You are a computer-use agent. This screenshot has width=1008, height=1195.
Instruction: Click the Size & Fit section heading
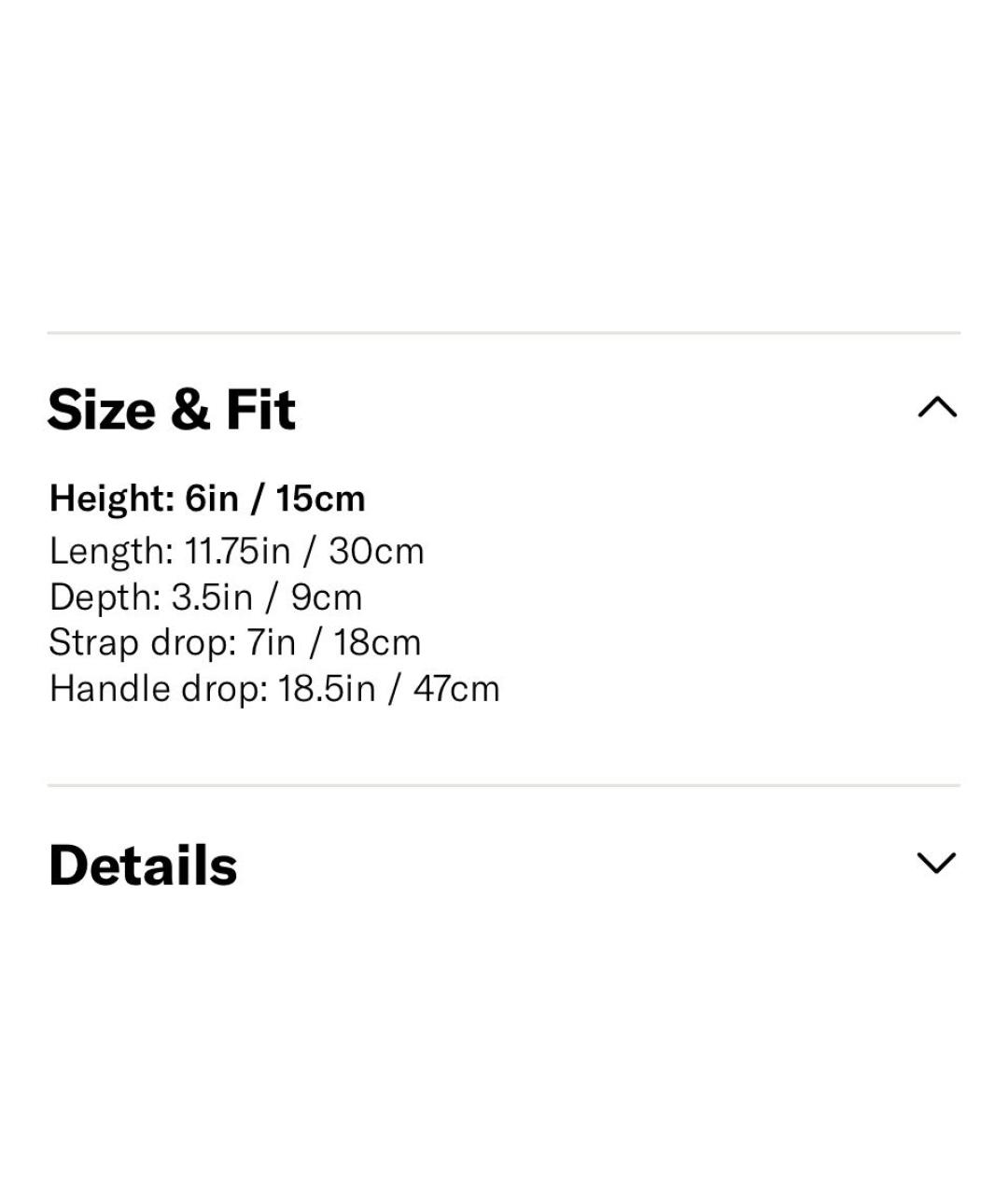coord(172,410)
